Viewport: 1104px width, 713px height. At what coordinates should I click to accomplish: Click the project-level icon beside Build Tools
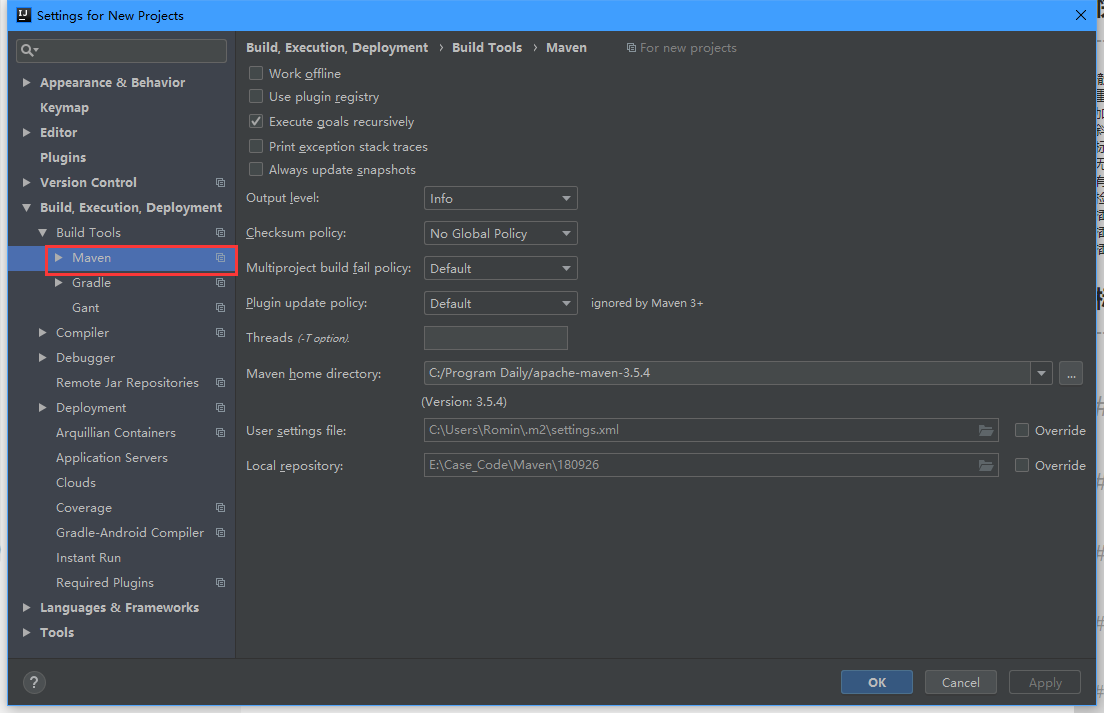220,232
